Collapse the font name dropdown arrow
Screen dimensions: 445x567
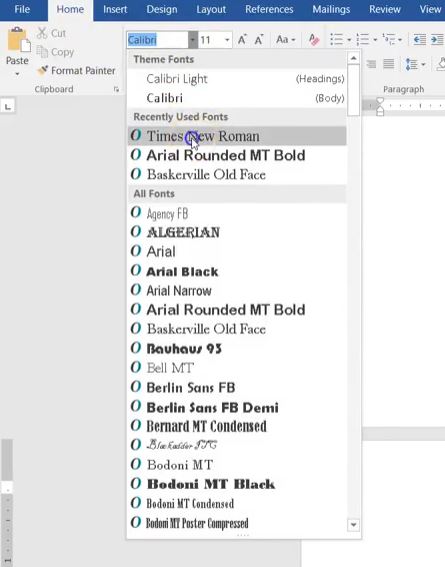(x=193, y=39)
